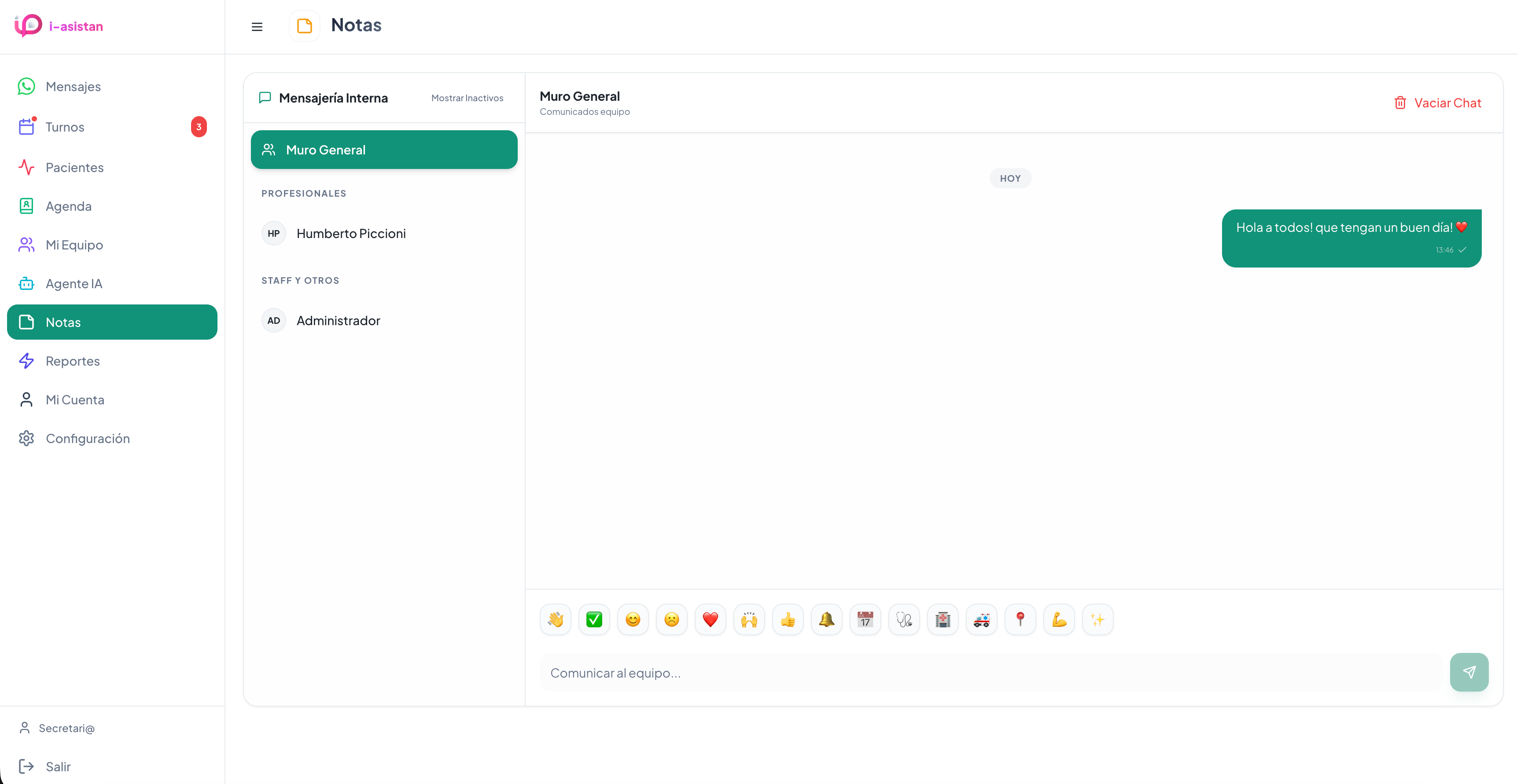
Task: Click the sent message bubble
Action: pos(1351,238)
